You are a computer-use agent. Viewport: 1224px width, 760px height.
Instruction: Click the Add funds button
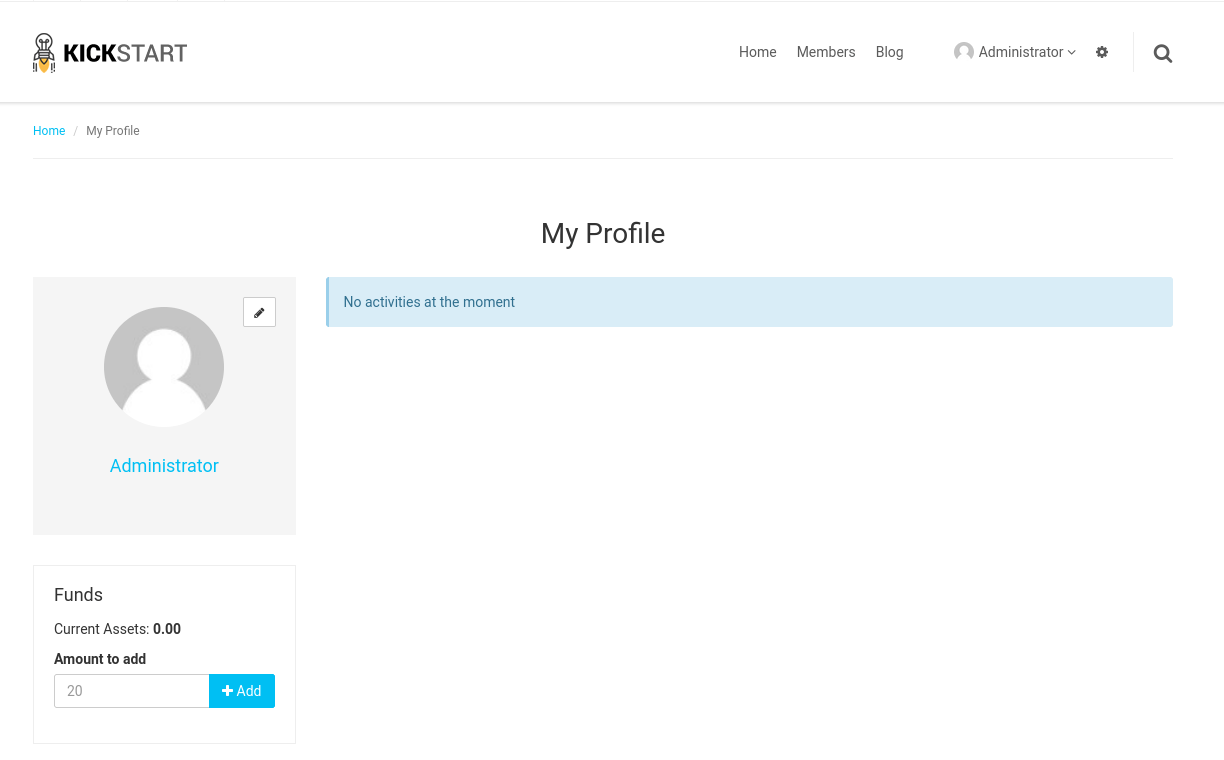[x=242, y=691]
